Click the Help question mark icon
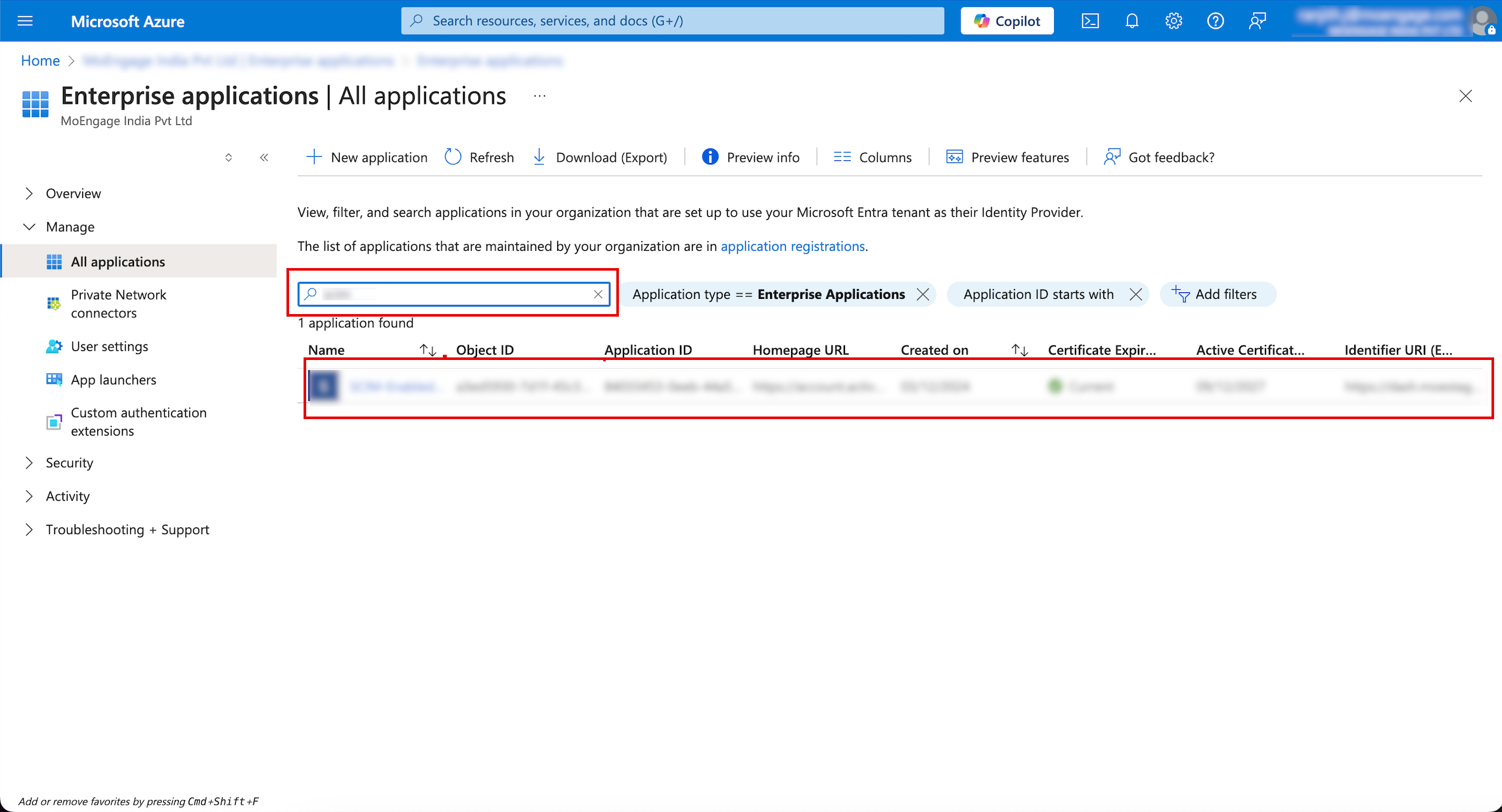The height and width of the screenshot is (812, 1502). point(1215,21)
